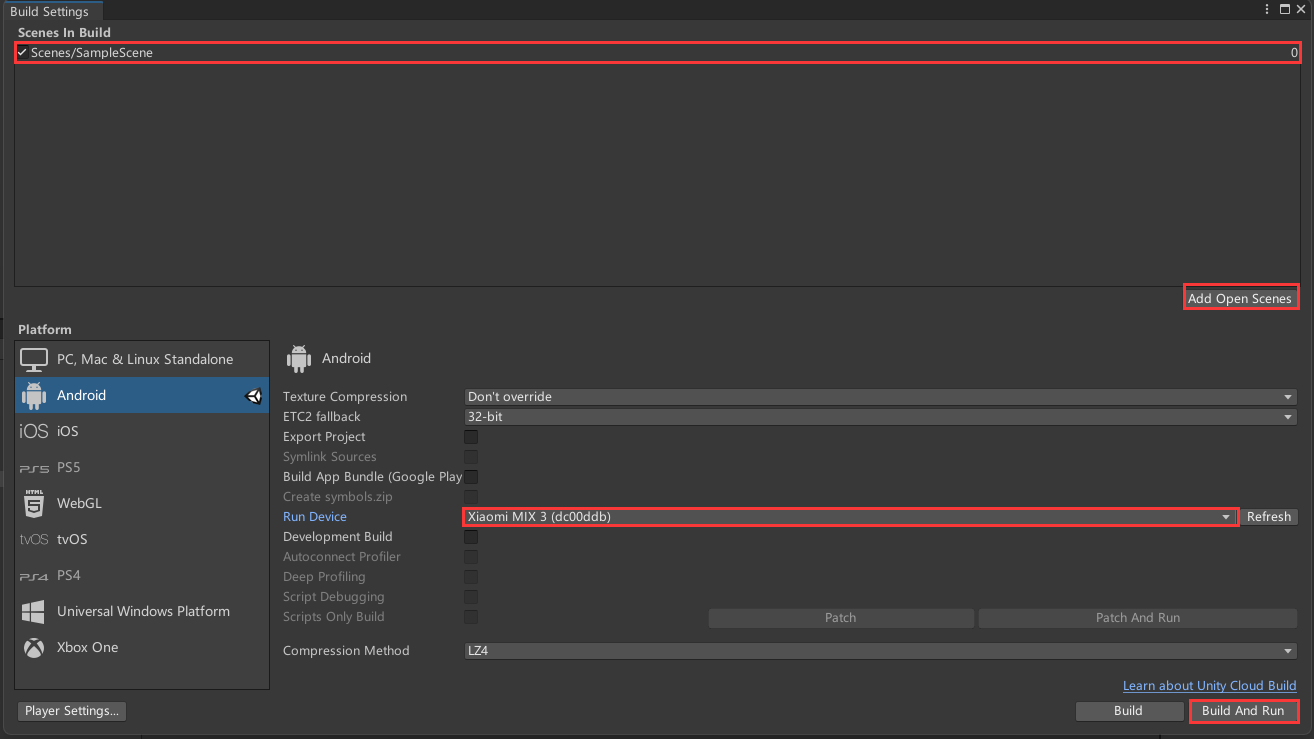Image resolution: width=1314 pixels, height=739 pixels.
Task: Toggle the Autoconnect Profiler checkbox
Action: 471,557
